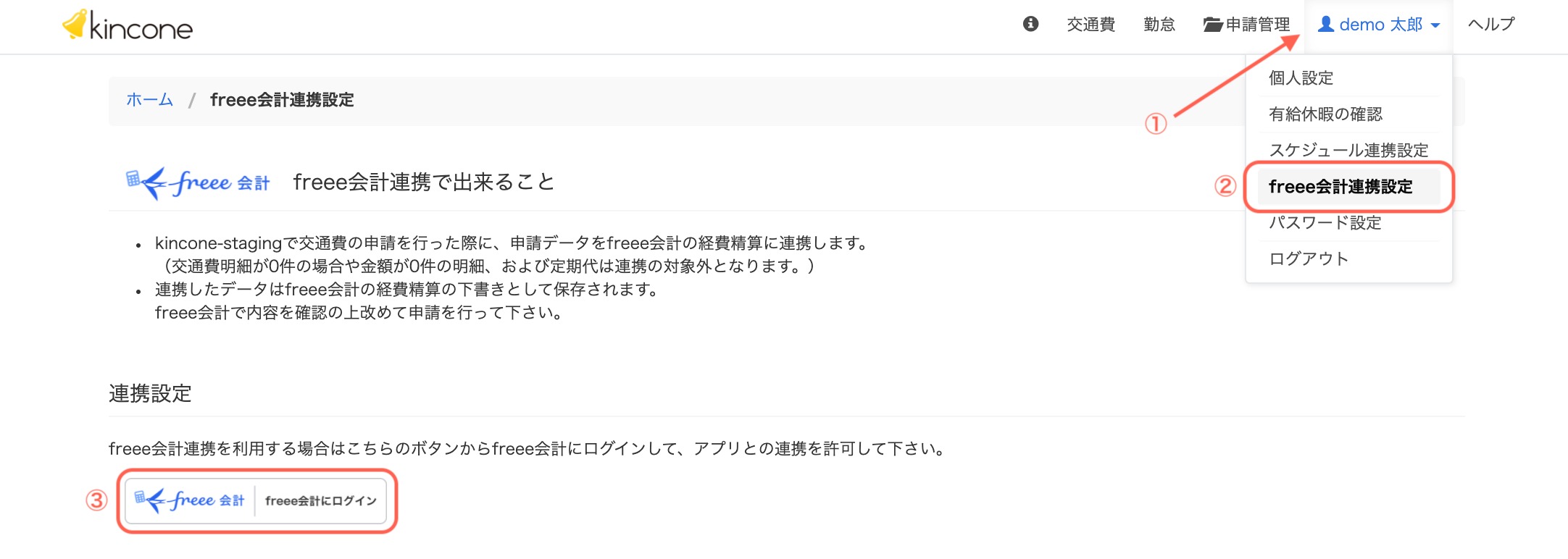Choose スケジュール連携設定 in dropdown
The image size is (1568, 559).
click(x=1349, y=151)
